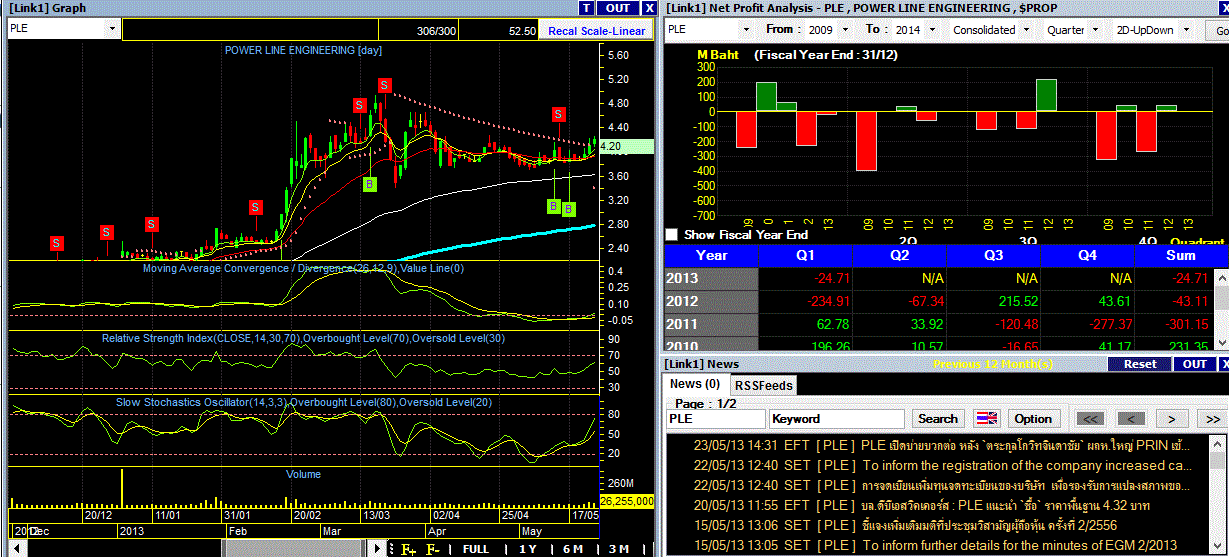Open news about minutes of EGM 2/2013
Screen dimensions: 1229x557
(x=938, y=545)
